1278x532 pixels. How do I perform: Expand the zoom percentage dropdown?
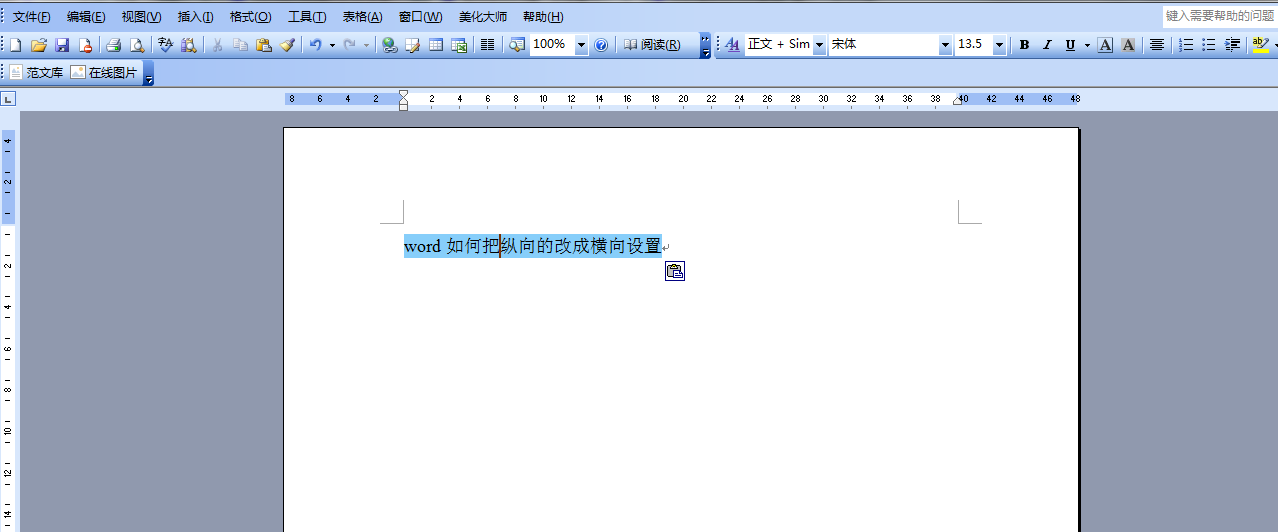click(x=581, y=45)
